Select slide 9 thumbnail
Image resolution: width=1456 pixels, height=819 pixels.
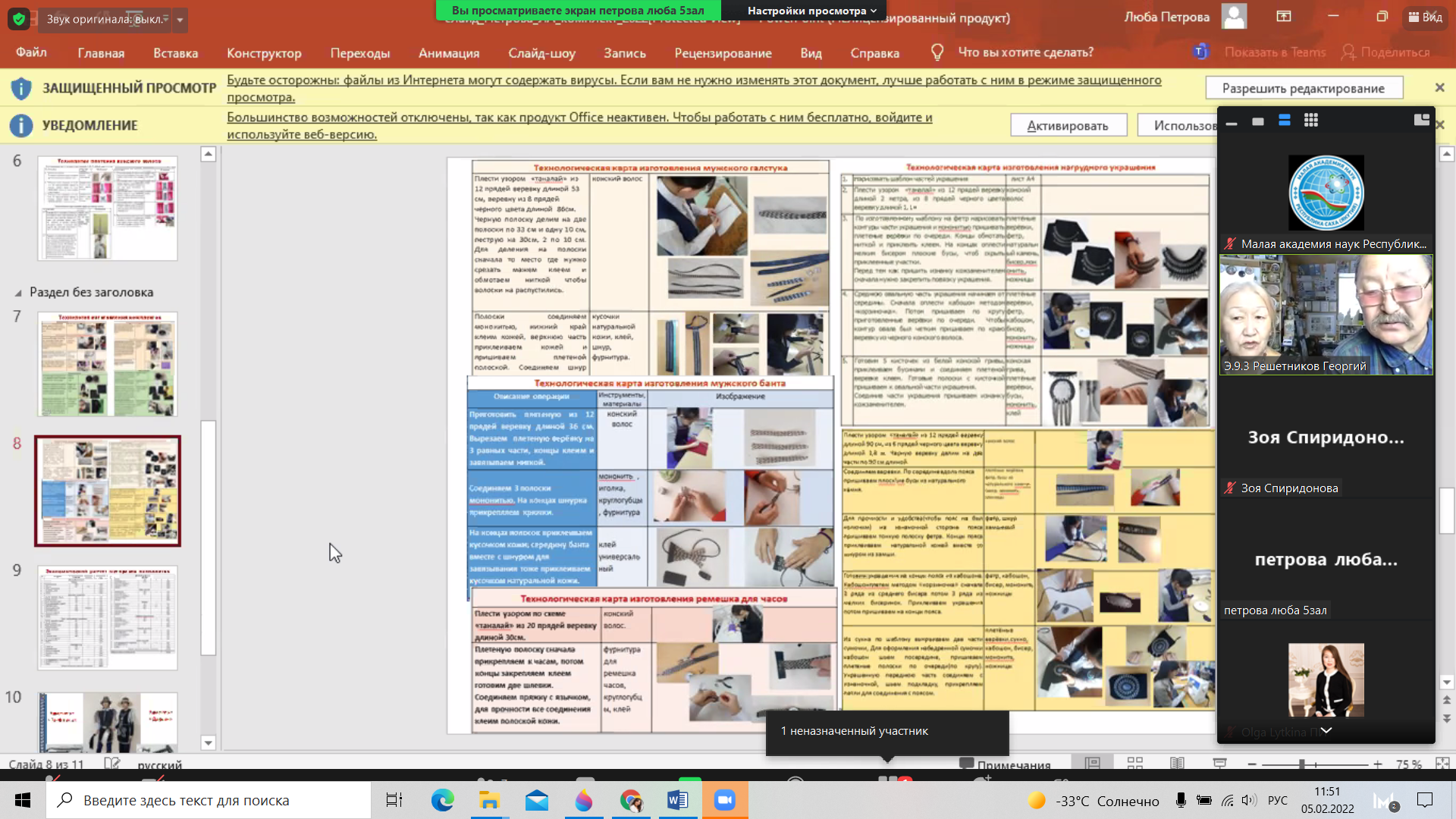pos(107,617)
